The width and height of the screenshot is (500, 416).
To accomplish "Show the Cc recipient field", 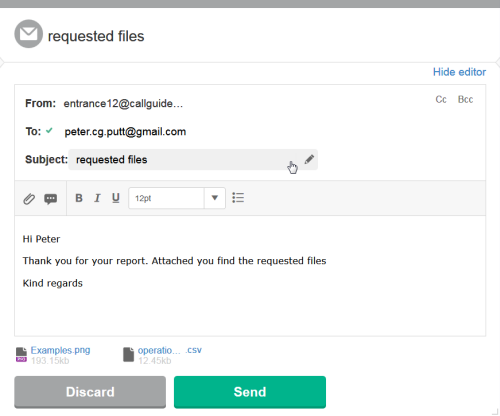I will [441, 99].
